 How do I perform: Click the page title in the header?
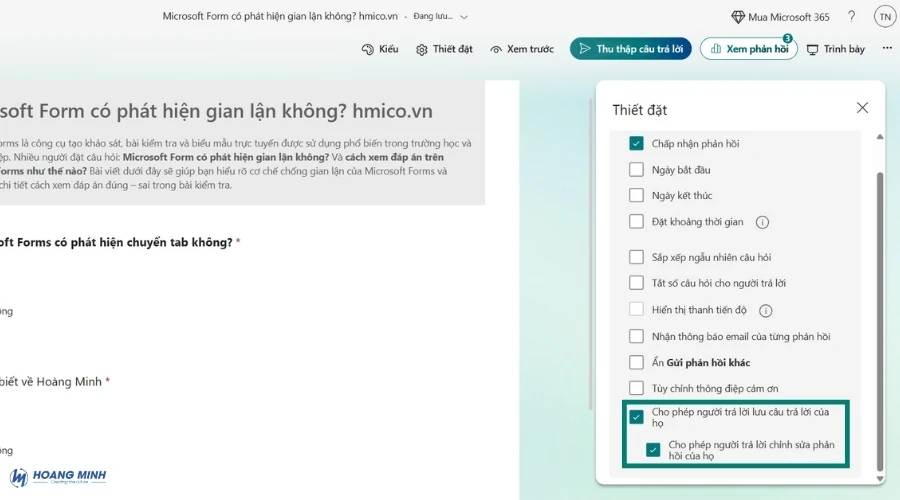[280, 16]
